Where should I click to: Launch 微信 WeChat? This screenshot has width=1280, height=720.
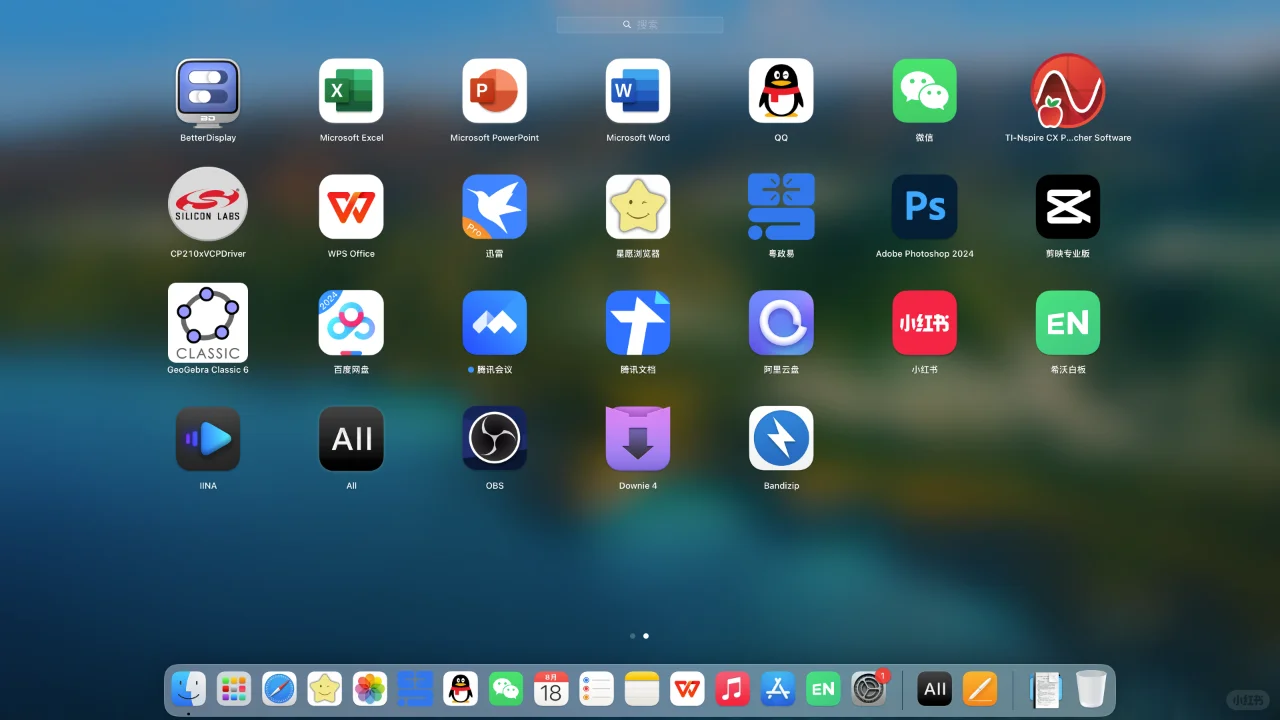click(924, 90)
